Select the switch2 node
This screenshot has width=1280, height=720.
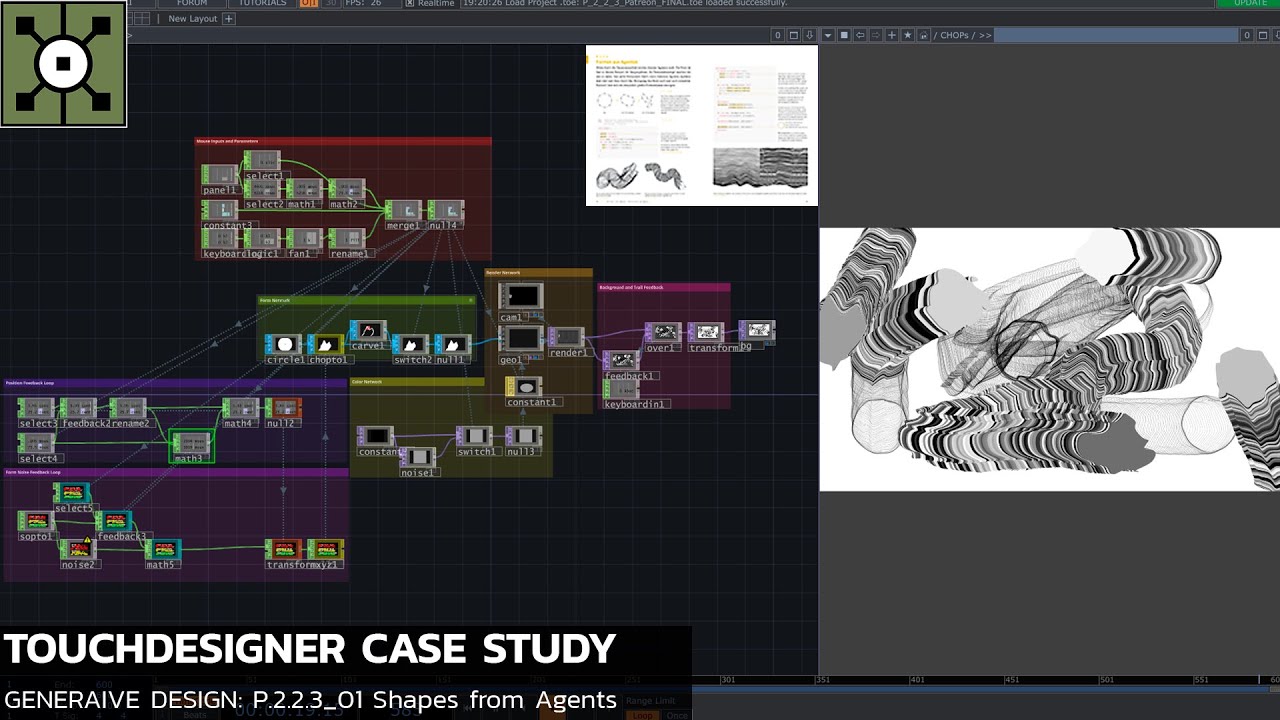click(x=410, y=345)
